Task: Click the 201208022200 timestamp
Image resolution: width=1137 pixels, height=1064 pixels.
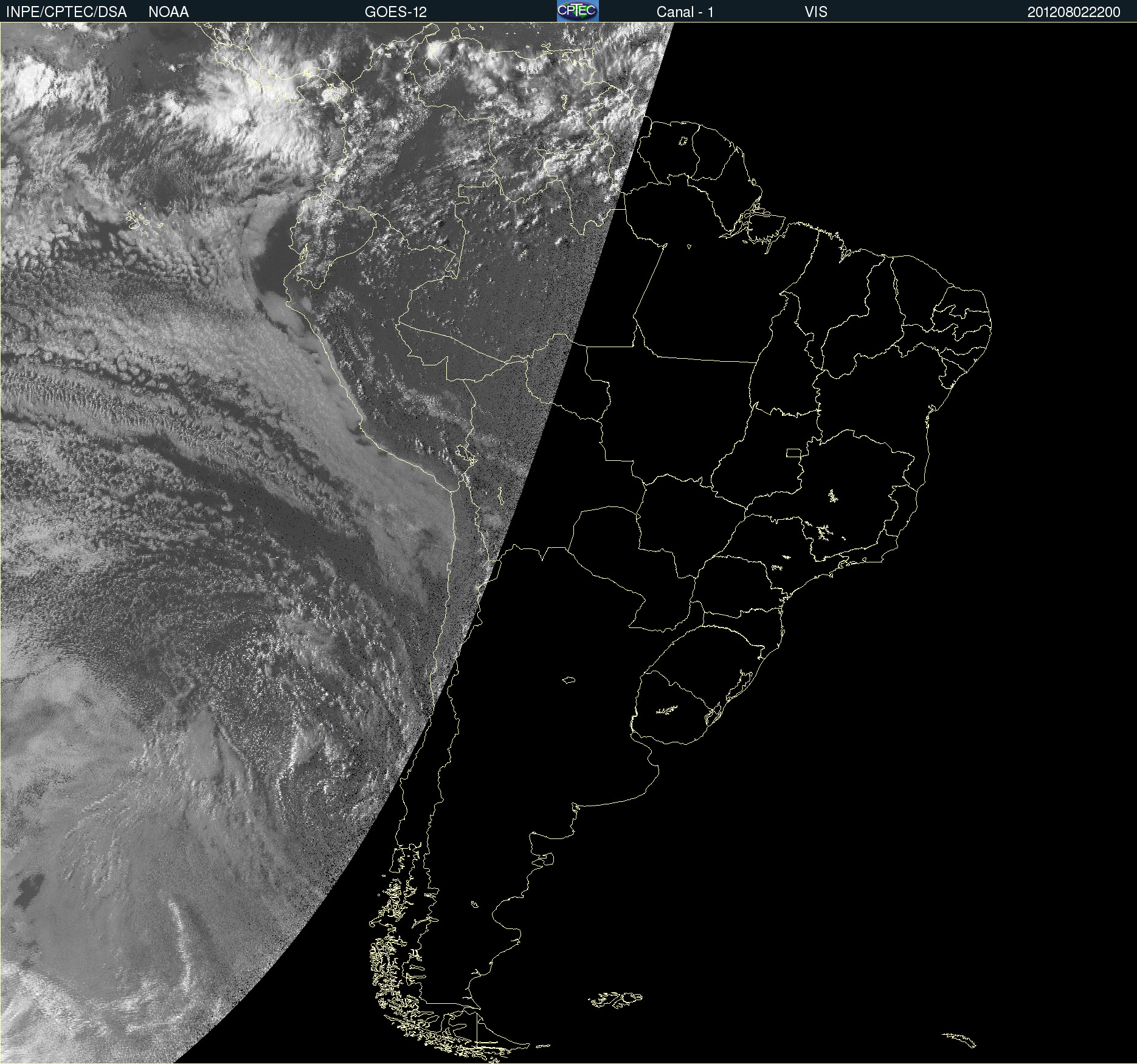Action: pos(1074,12)
